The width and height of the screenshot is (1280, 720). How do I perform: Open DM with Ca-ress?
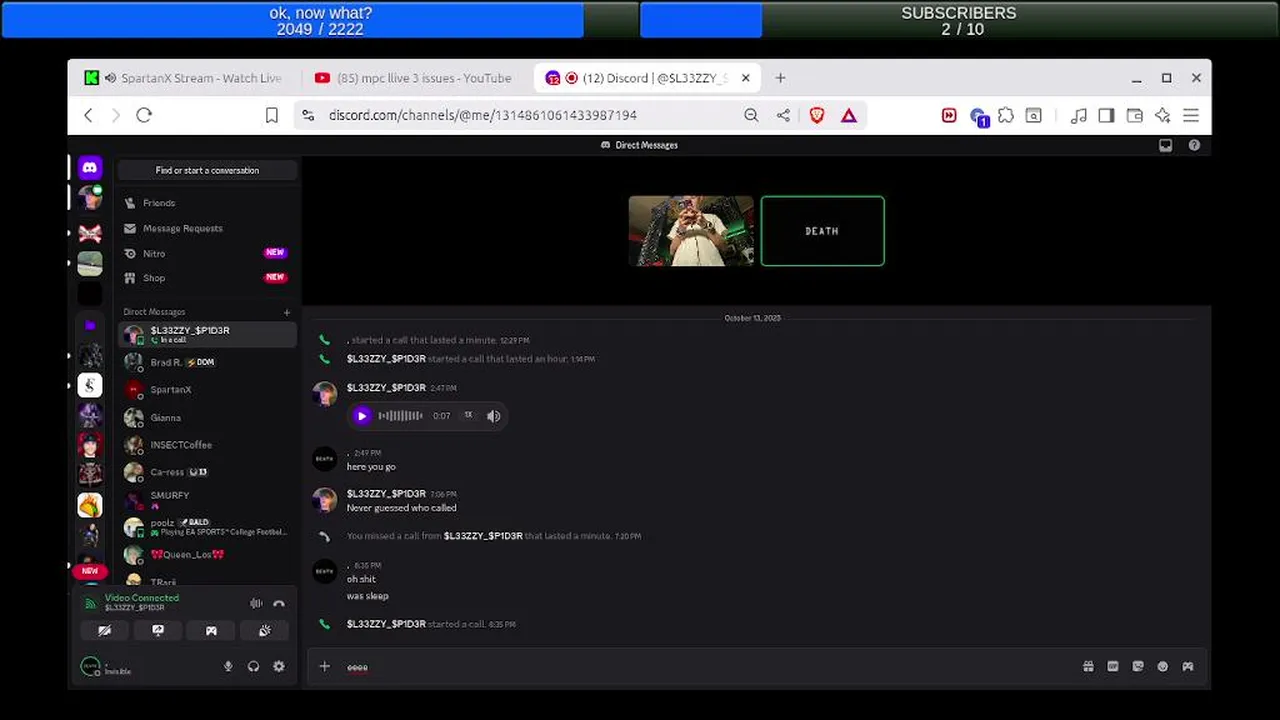coord(207,472)
